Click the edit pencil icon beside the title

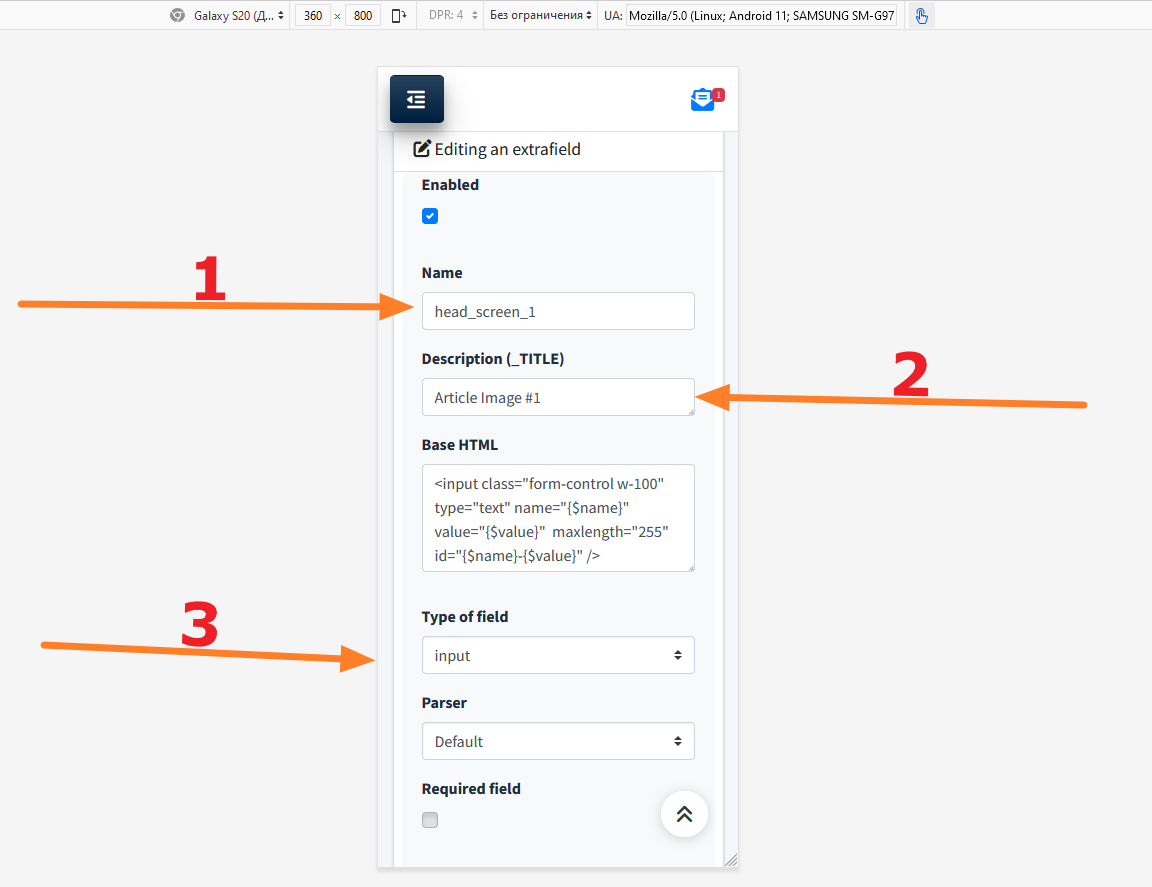[422, 149]
